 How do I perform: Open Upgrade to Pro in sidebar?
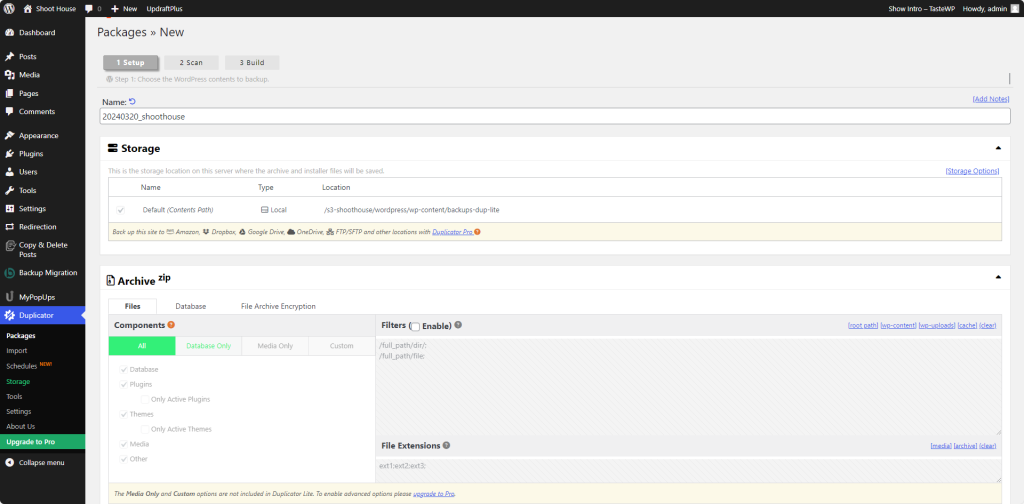(x=42, y=442)
